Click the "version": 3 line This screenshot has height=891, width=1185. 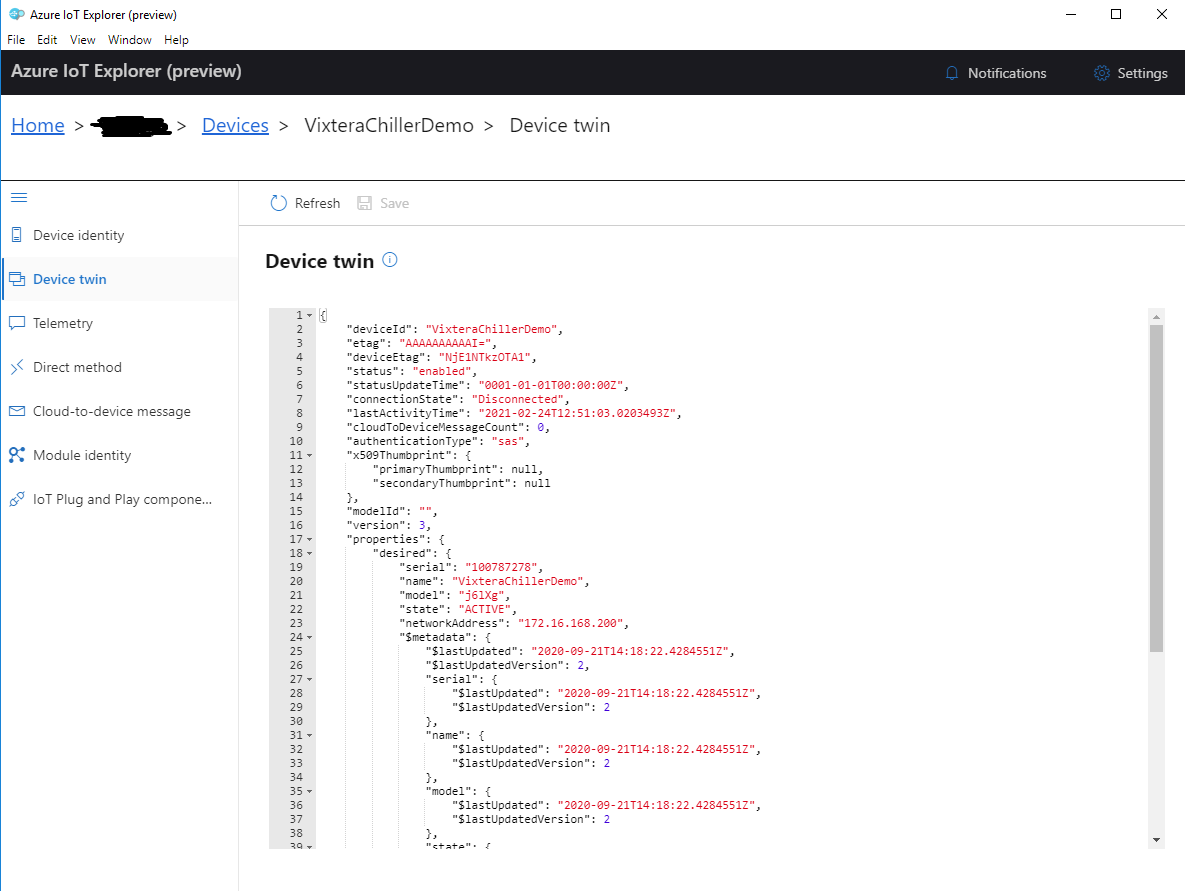388,525
